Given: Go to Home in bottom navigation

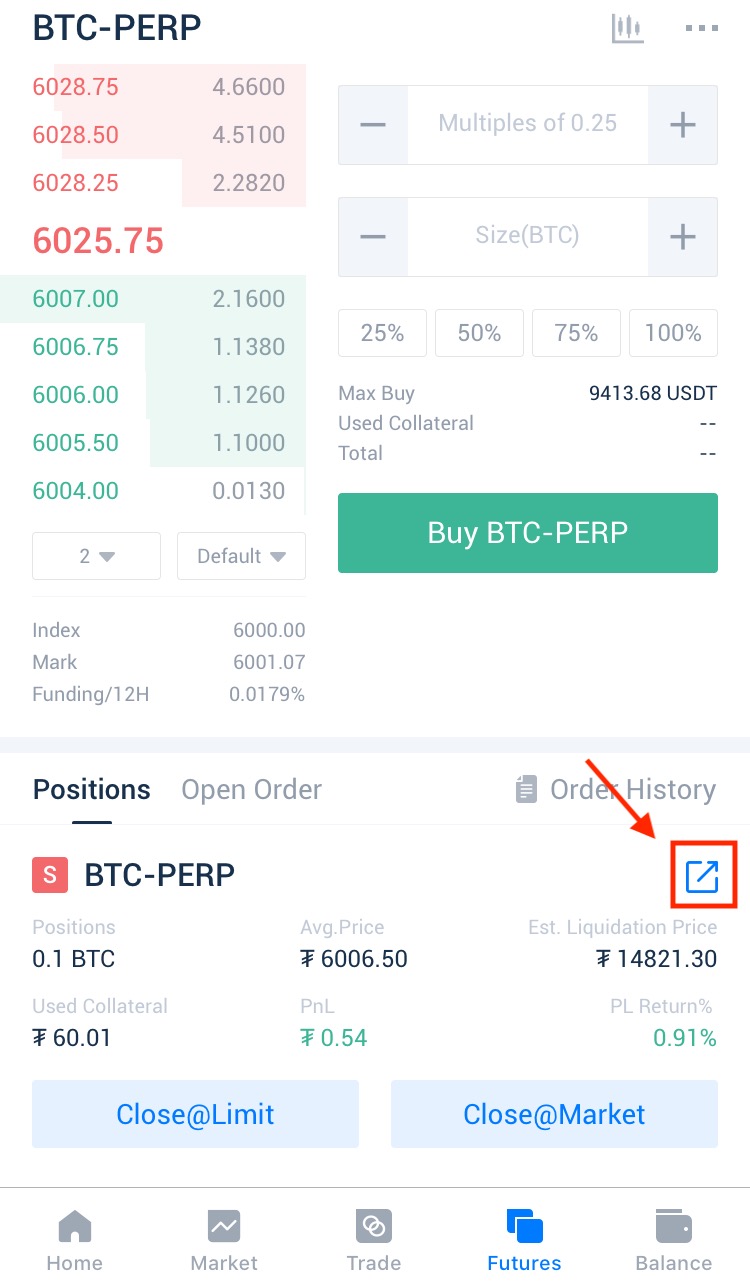Looking at the screenshot, I should [75, 1239].
